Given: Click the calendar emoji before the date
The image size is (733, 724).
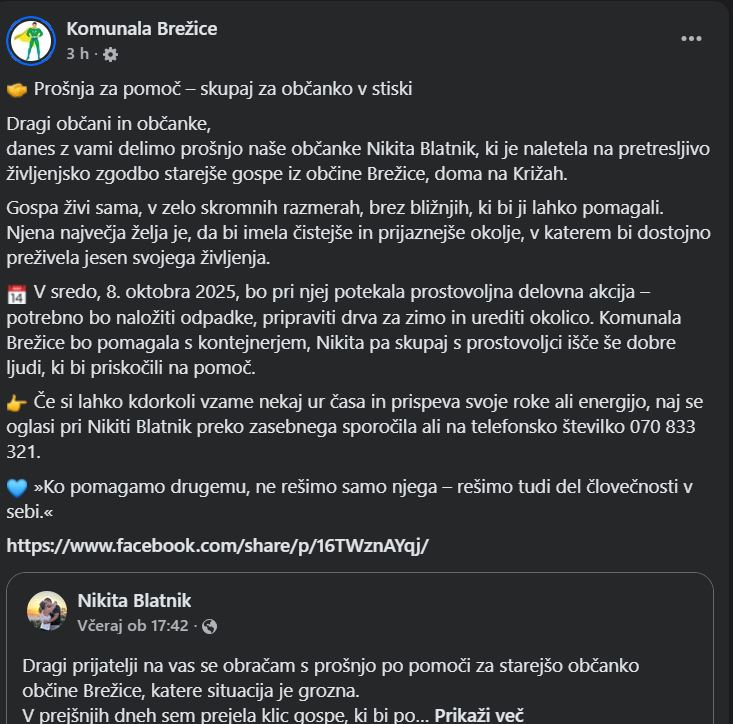Looking at the screenshot, I should coord(16,294).
